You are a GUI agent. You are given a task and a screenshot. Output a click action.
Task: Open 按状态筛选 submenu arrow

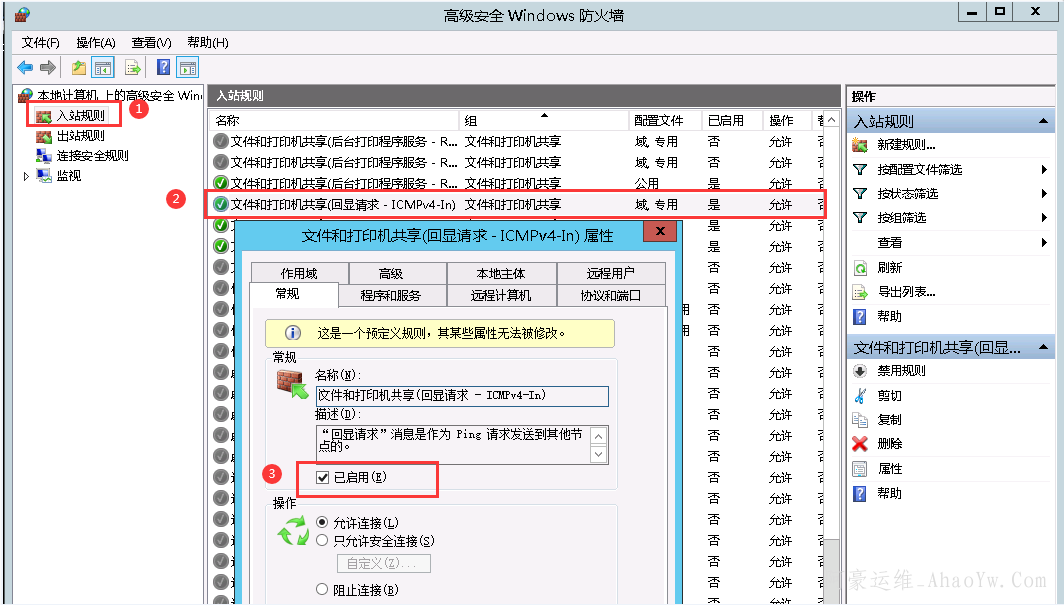click(1044, 194)
